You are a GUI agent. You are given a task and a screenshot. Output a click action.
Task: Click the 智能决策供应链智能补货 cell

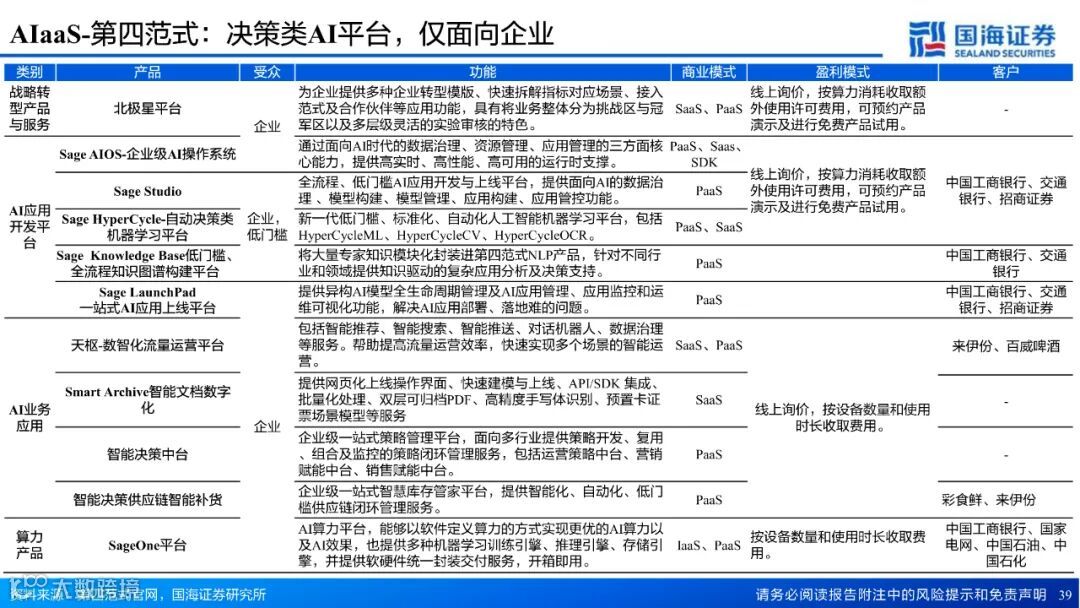coord(147,500)
